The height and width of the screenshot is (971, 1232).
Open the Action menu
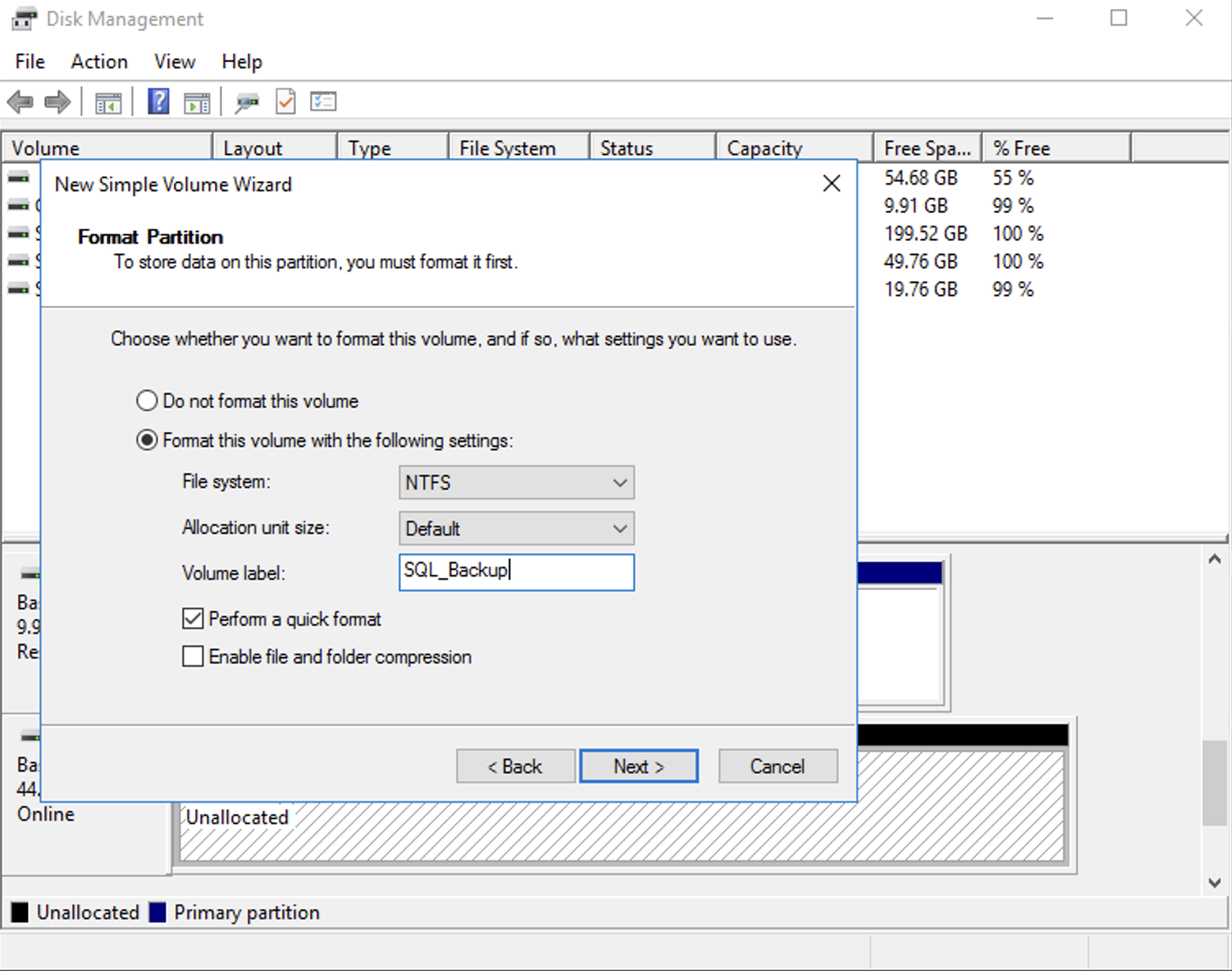pyautogui.click(x=98, y=62)
